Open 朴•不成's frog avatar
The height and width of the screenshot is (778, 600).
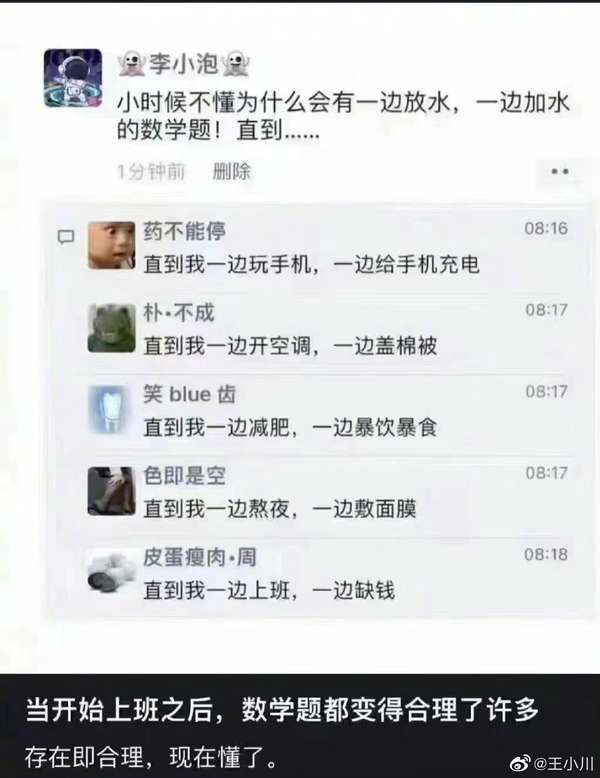pyautogui.click(x=112, y=328)
